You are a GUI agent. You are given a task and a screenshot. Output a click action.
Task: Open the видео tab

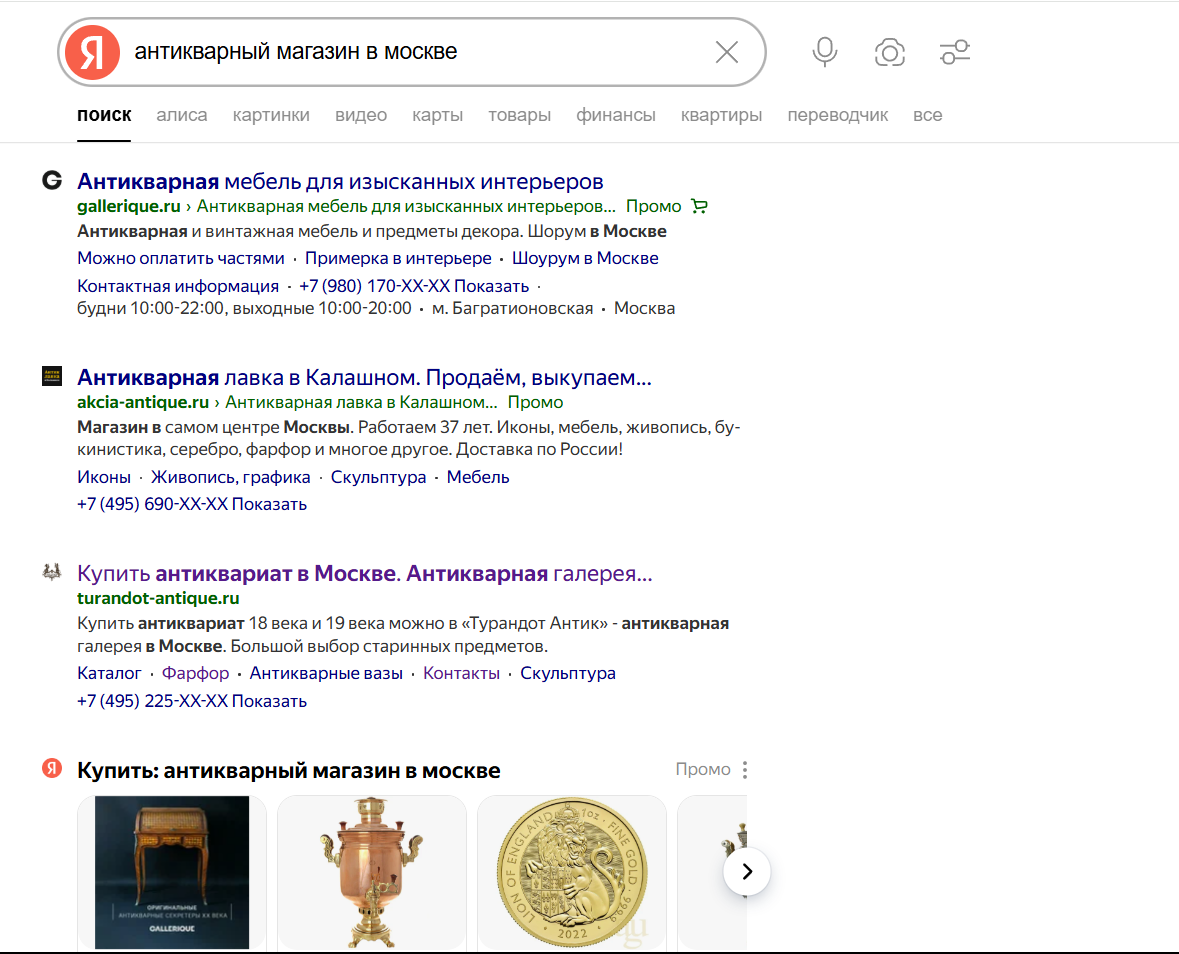coord(361,115)
